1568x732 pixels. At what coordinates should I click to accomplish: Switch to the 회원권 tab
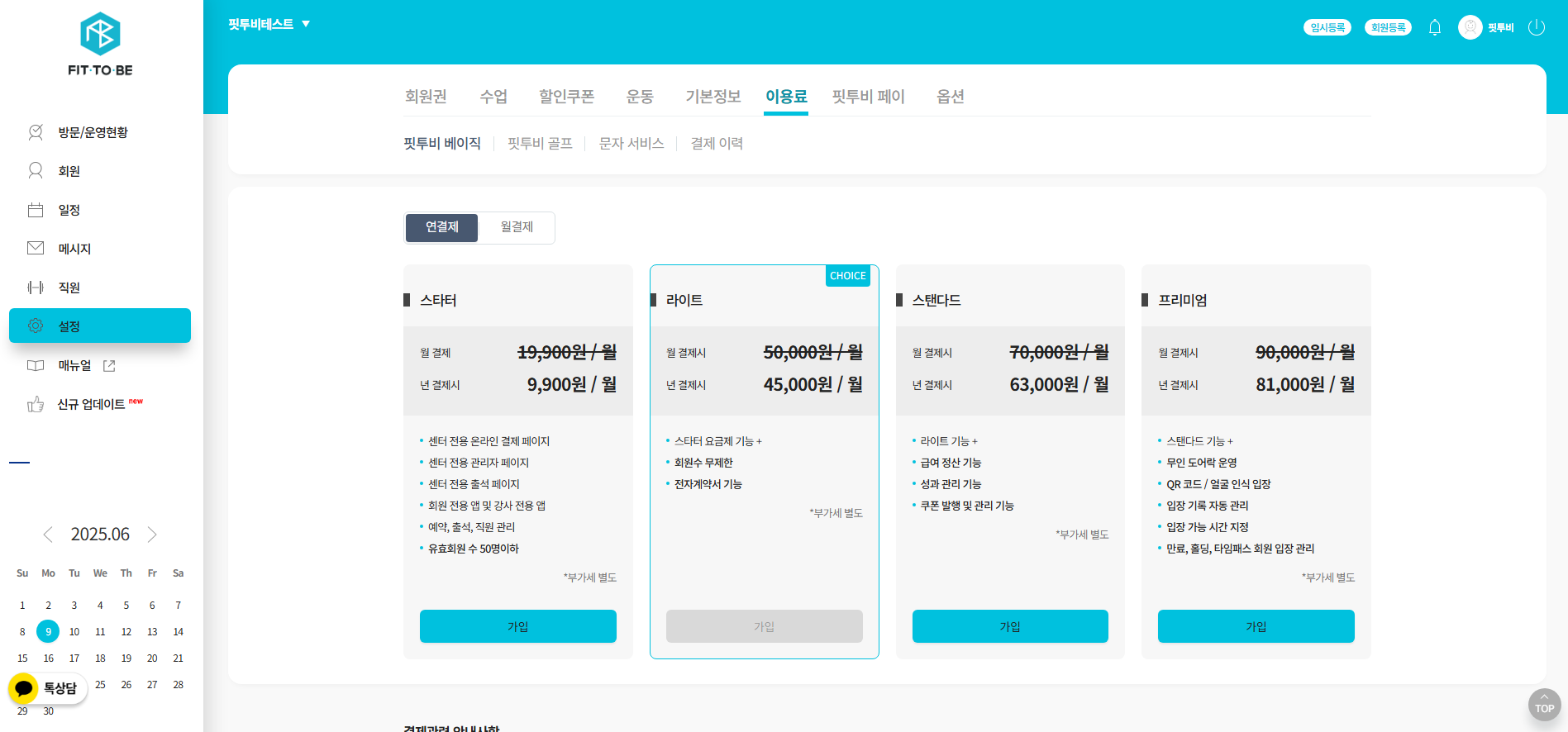(426, 97)
